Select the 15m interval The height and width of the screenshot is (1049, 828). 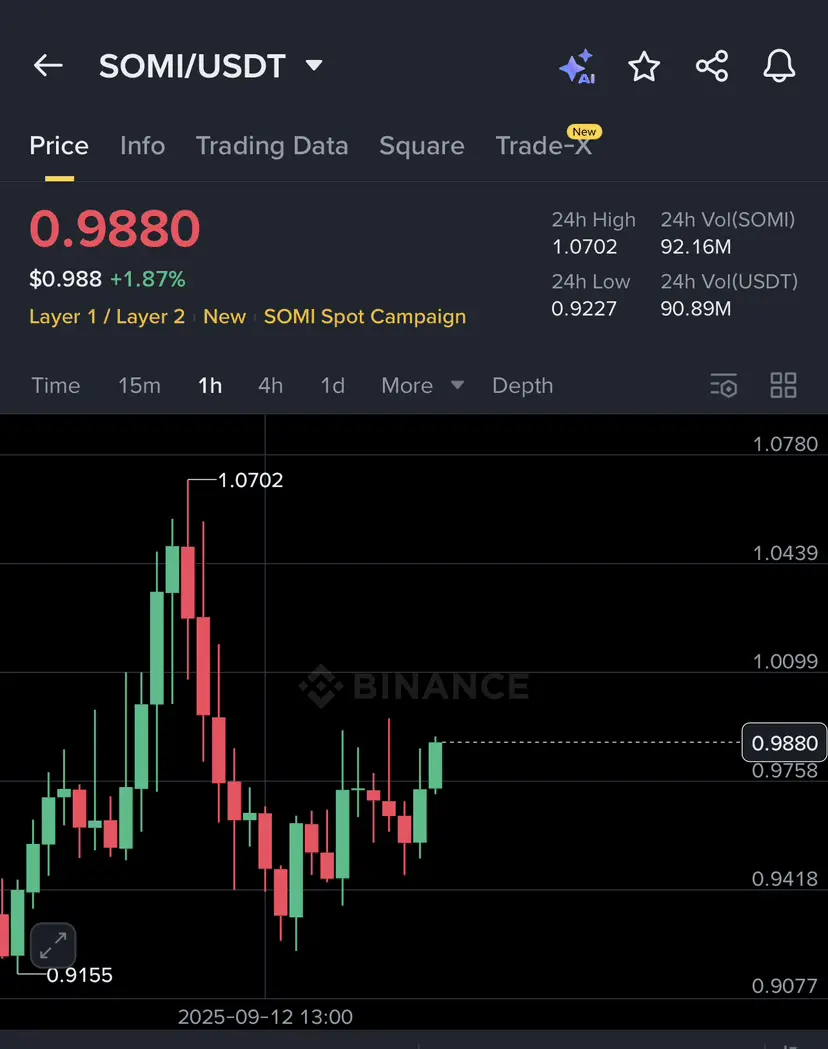coord(139,385)
